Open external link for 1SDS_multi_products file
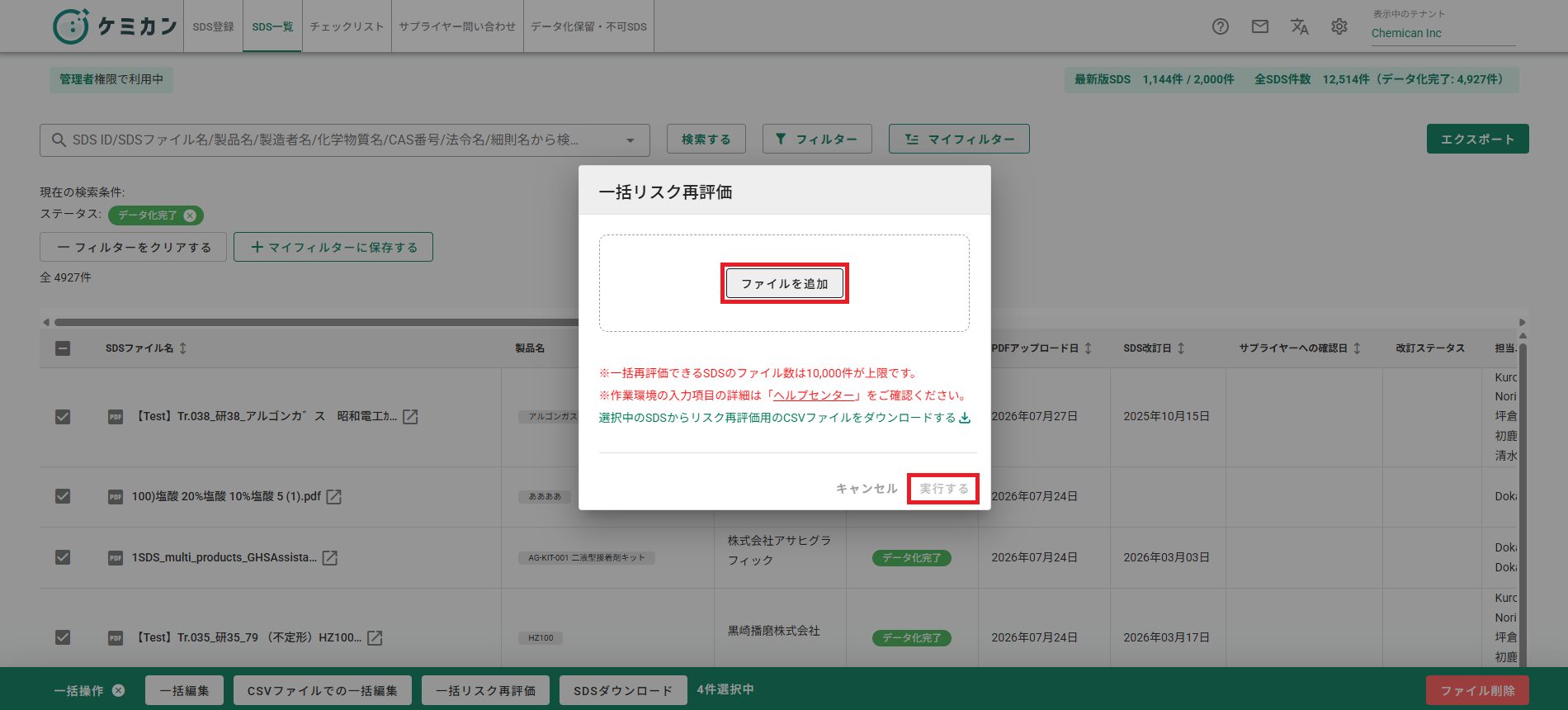Screen dimensions: 1568x710 (x=330, y=557)
